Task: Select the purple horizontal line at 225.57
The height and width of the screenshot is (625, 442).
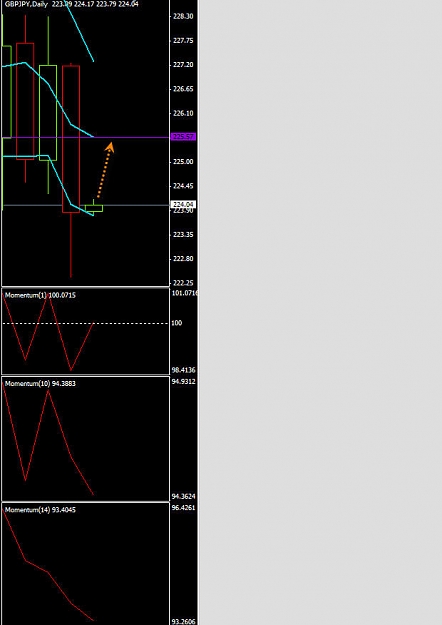Action: point(86,138)
